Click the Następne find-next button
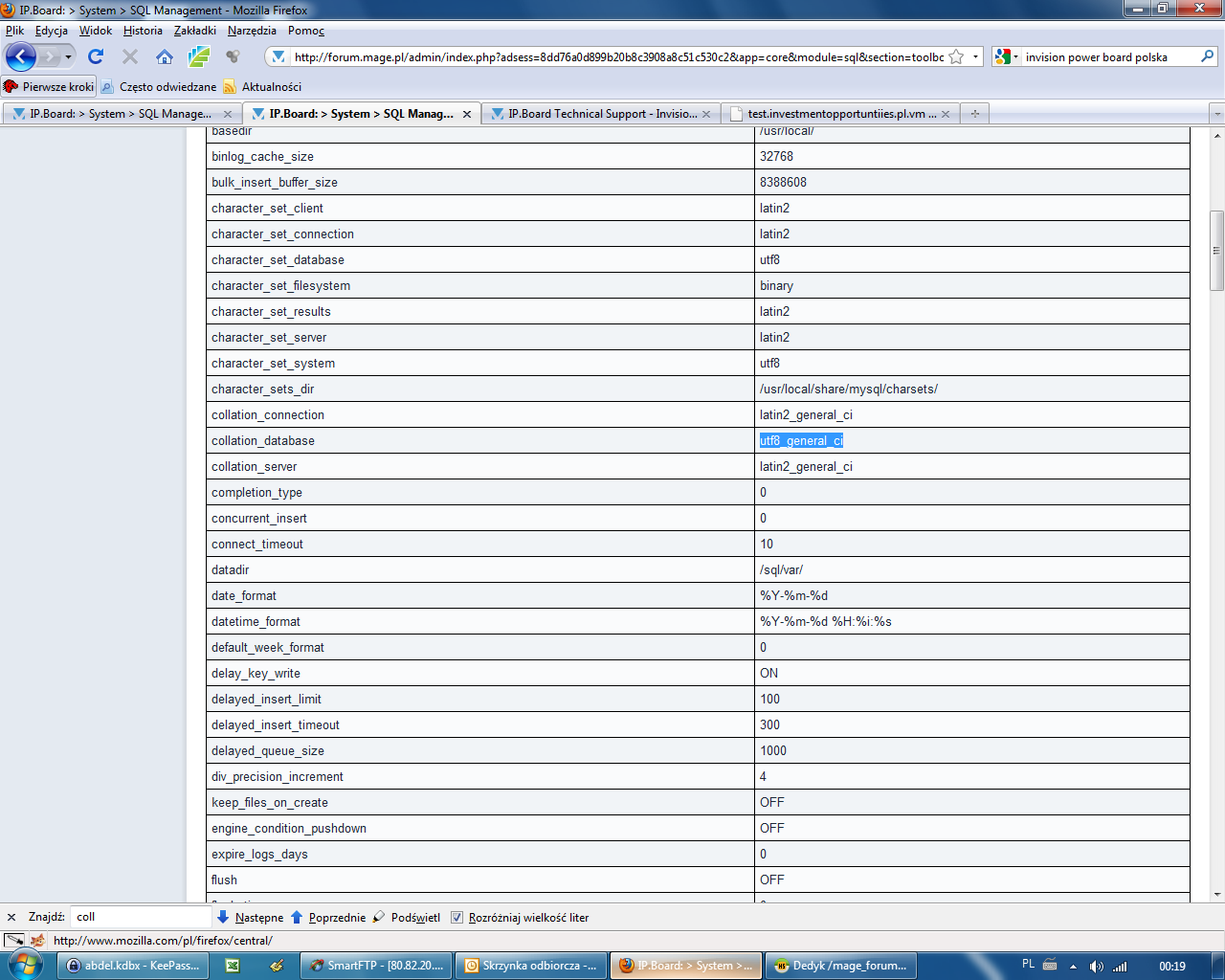The width and height of the screenshot is (1225, 980). [251, 917]
